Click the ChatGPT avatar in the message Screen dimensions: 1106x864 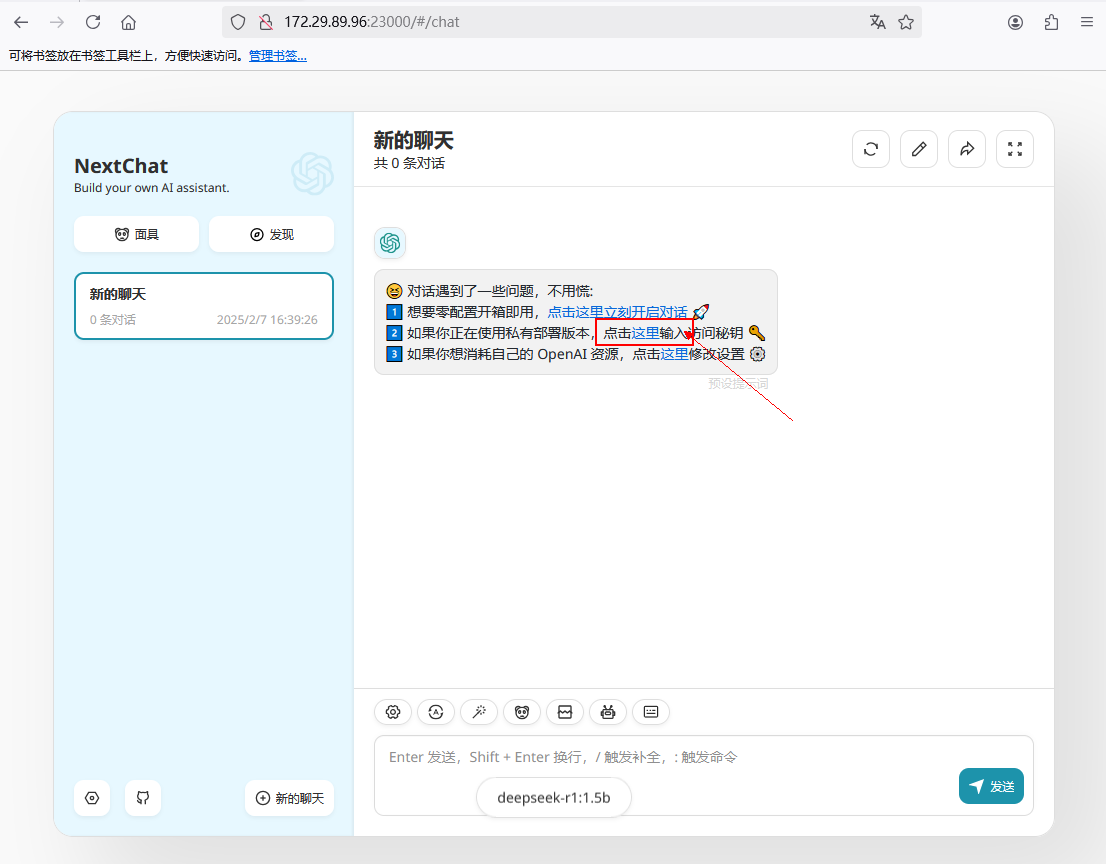click(390, 243)
